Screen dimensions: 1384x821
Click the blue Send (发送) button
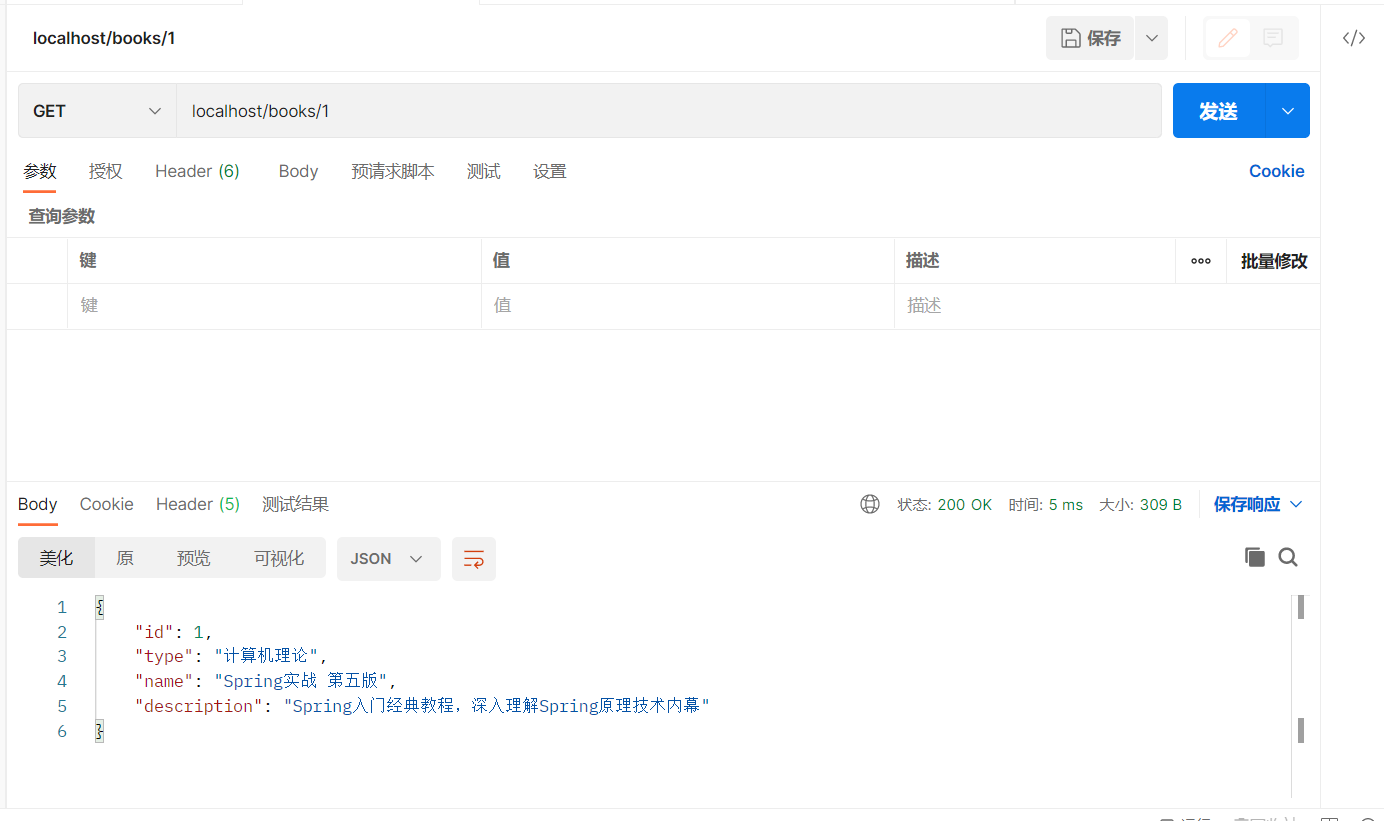[x=1219, y=111]
